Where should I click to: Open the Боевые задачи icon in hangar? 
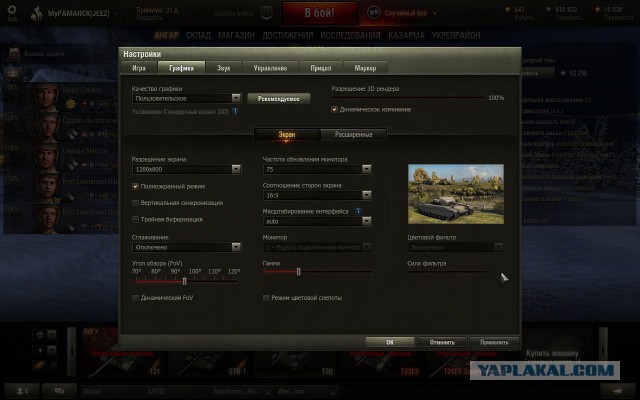pos(14,53)
